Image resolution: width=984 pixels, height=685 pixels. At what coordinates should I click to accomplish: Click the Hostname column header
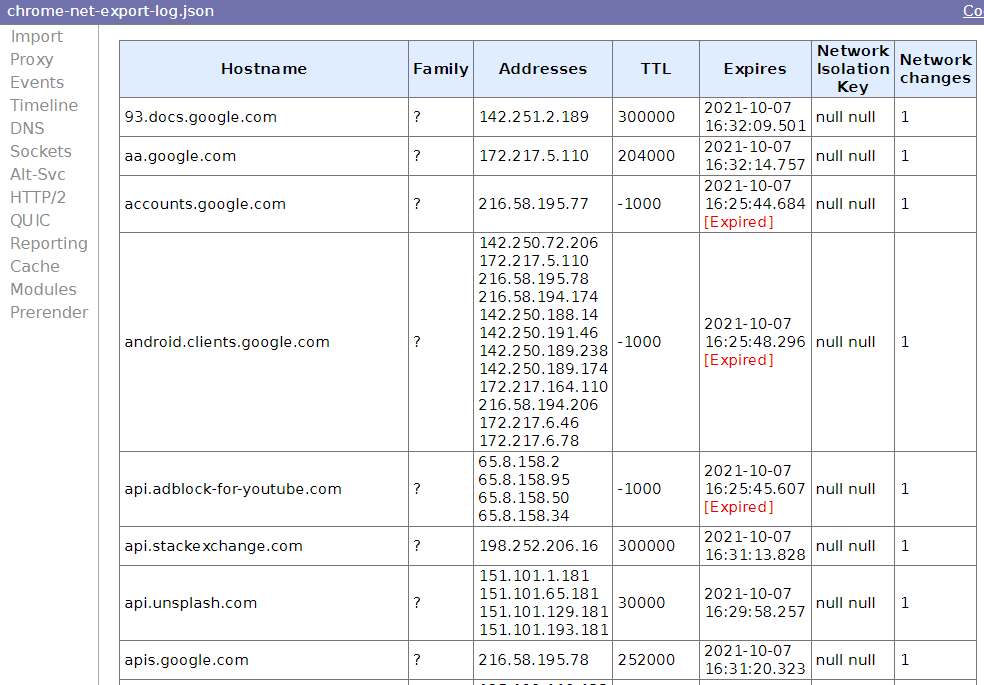click(263, 68)
